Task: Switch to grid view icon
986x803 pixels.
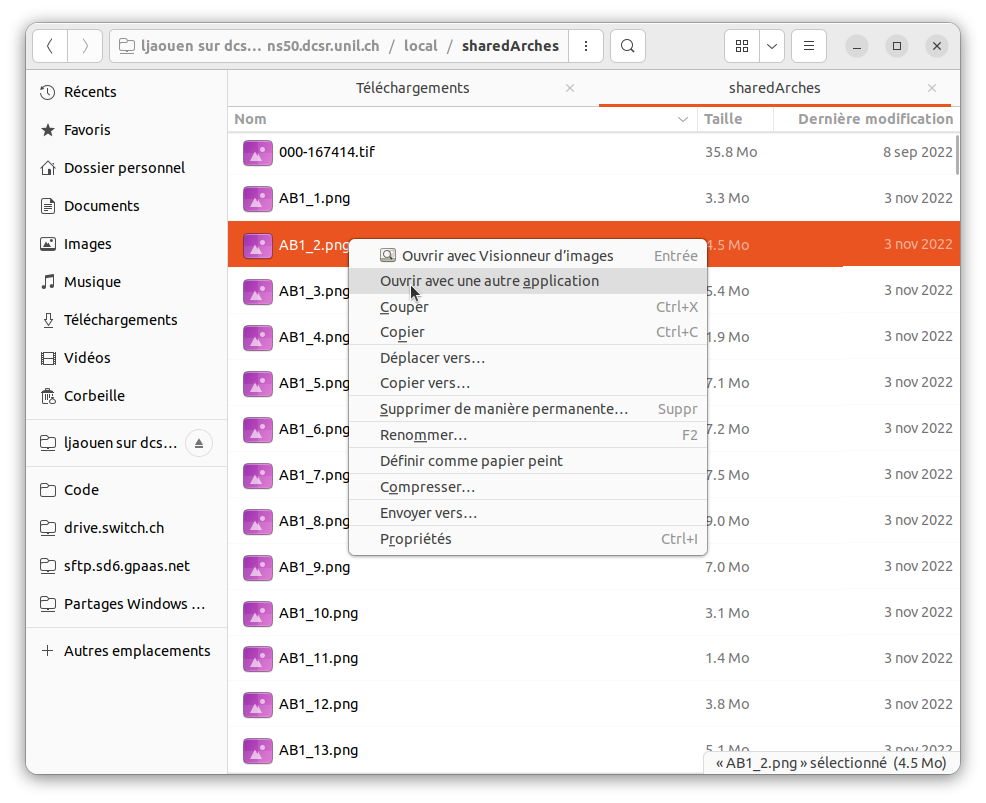Action: point(742,46)
